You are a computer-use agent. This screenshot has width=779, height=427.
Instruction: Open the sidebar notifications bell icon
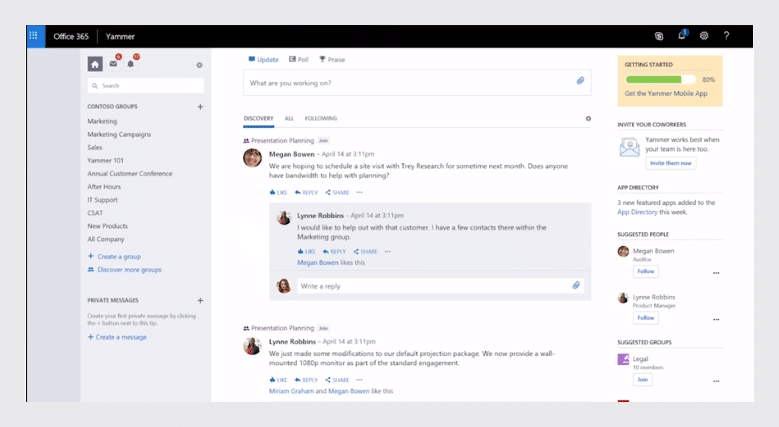point(131,64)
